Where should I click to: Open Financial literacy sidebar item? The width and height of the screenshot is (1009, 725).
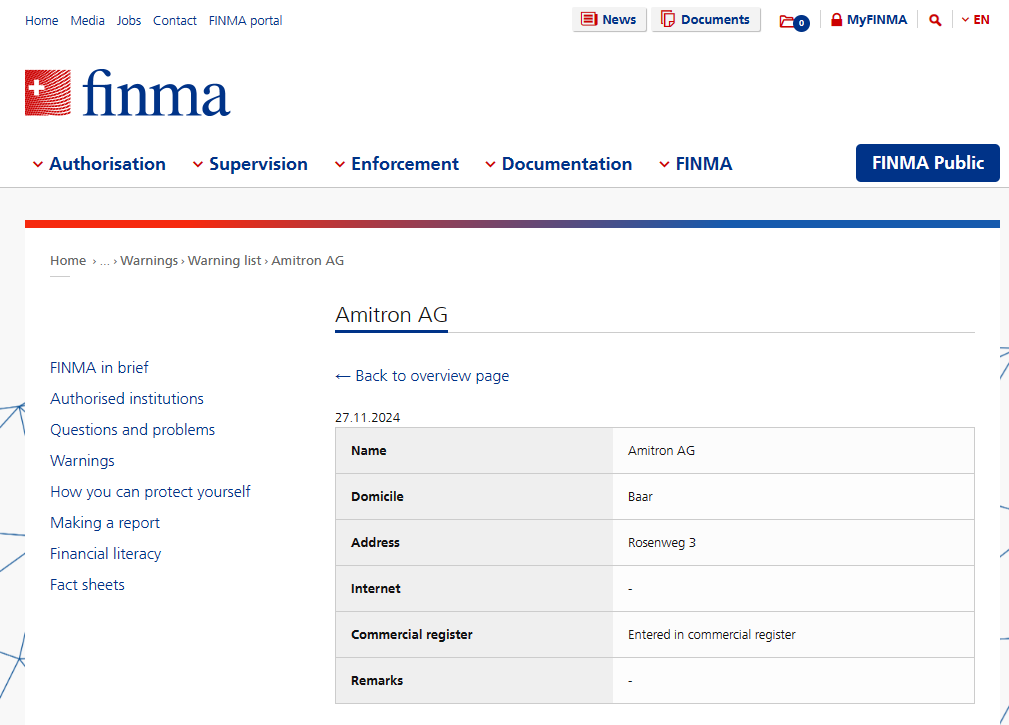coord(106,554)
